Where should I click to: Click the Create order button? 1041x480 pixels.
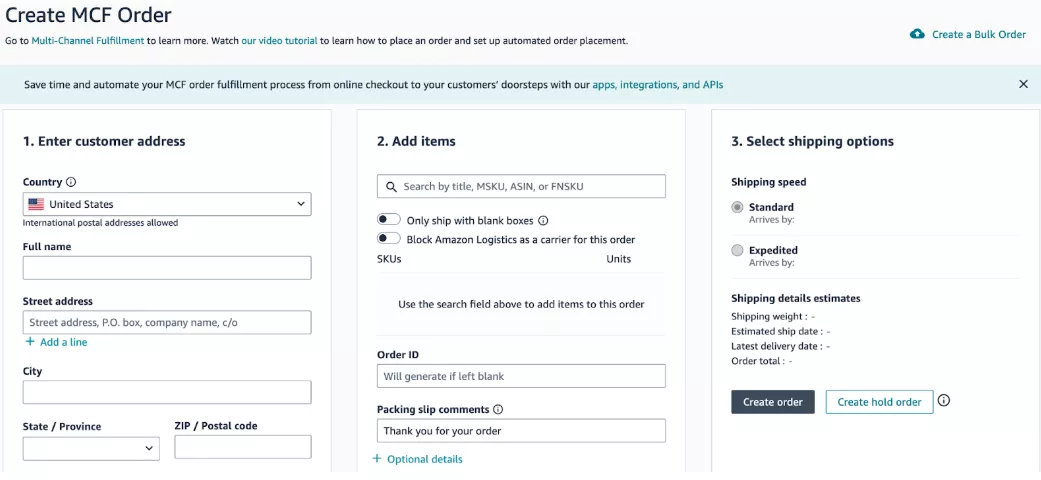click(773, 402)
